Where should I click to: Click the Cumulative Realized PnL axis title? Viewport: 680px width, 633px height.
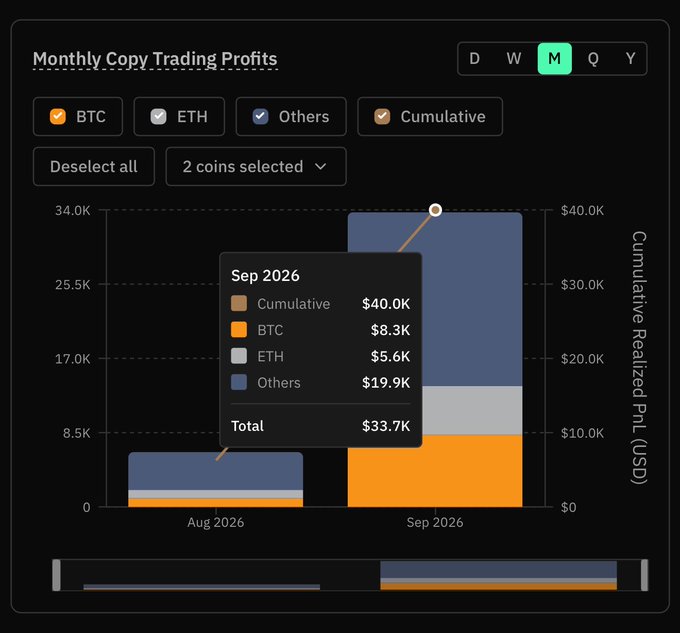[x=639, y=358]
